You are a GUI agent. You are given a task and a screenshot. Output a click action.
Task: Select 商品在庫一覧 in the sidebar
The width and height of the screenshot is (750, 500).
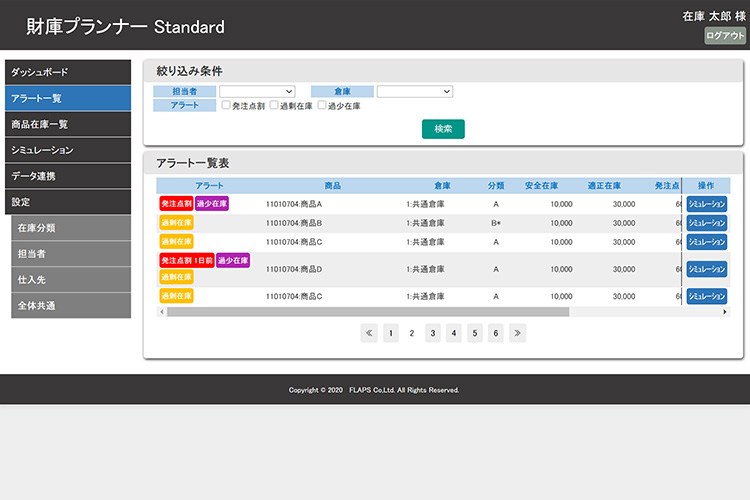click(68, 124)
